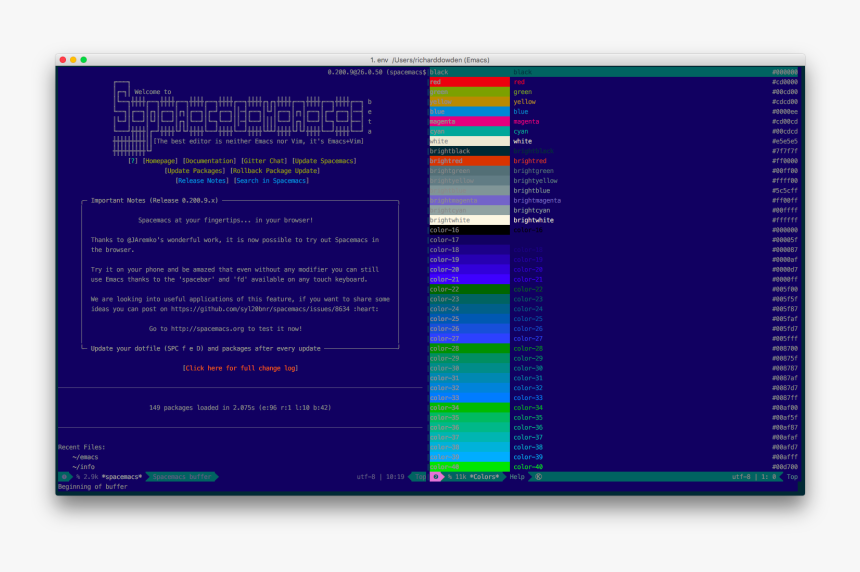Select the yellow color swatch

pyautogui.click(x=469, y=101)
